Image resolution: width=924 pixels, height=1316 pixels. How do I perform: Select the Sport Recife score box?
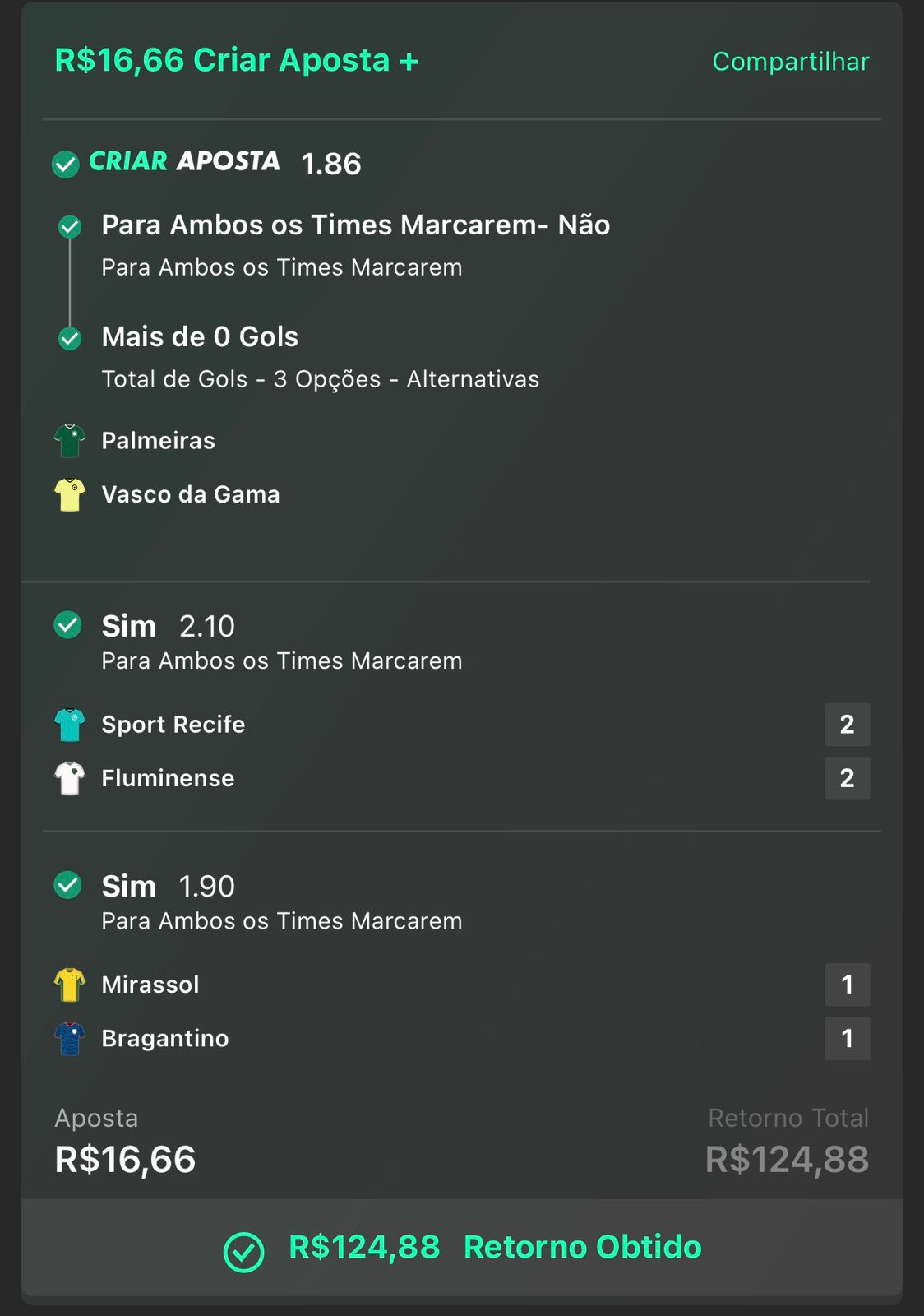847,725
